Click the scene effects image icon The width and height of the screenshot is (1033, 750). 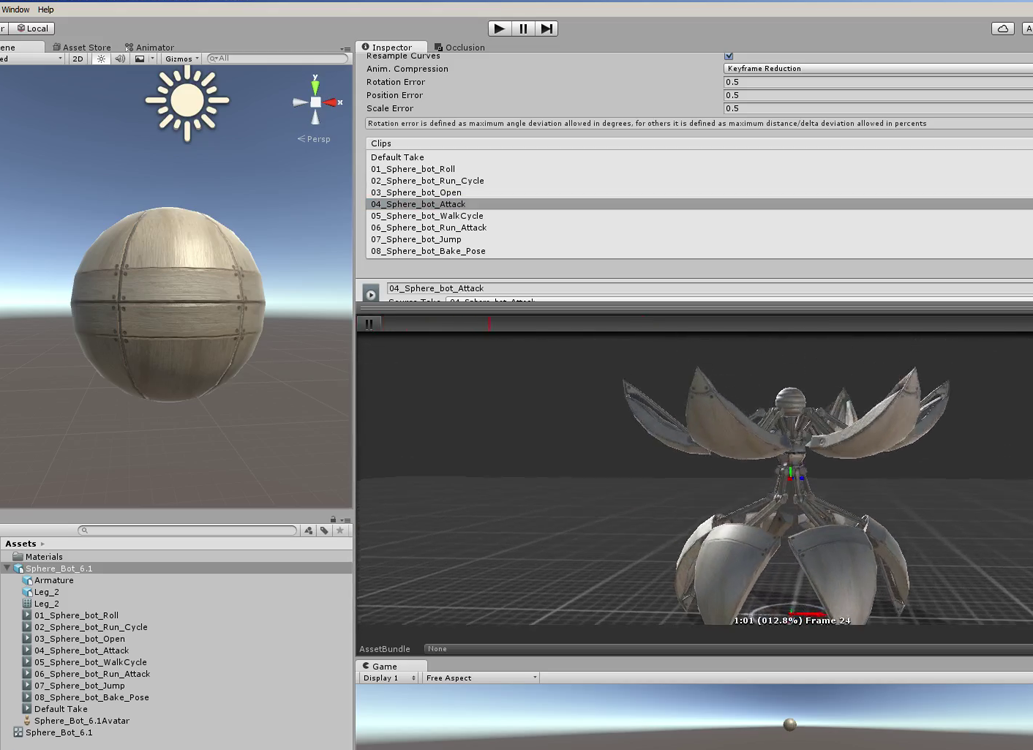[140, 59]
